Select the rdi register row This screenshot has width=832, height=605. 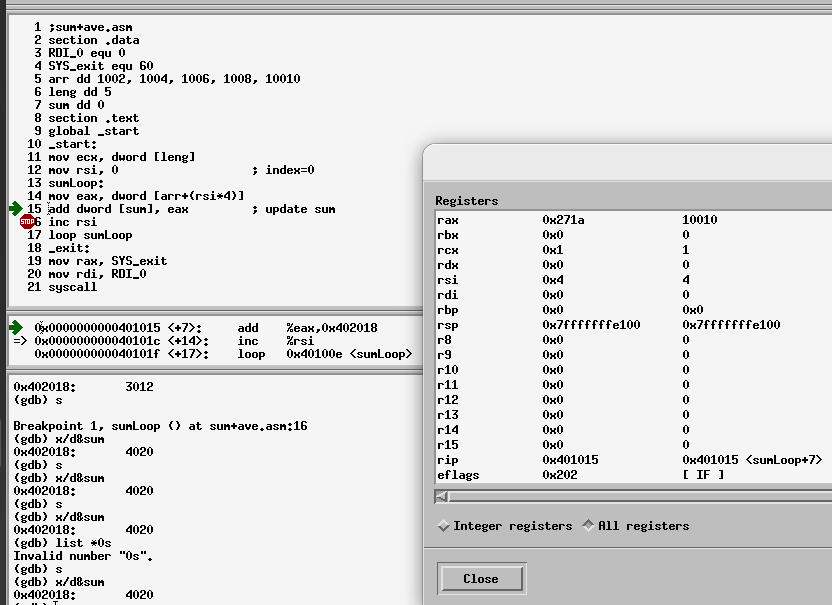click(x=634, y=295)
